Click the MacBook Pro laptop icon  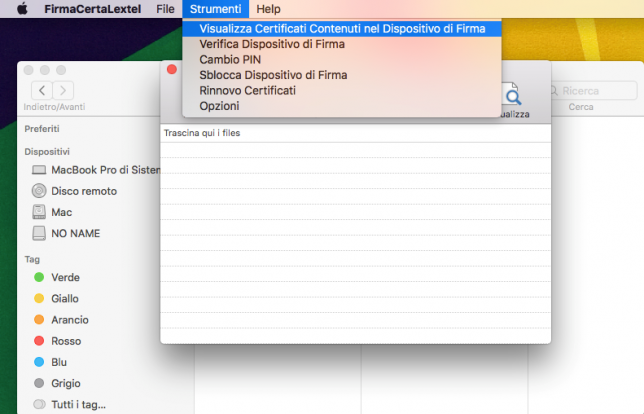pos(39,170)
